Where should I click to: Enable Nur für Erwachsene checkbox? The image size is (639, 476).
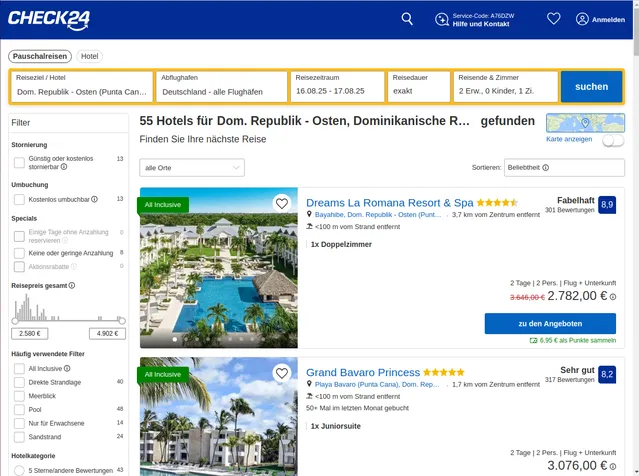19,423
